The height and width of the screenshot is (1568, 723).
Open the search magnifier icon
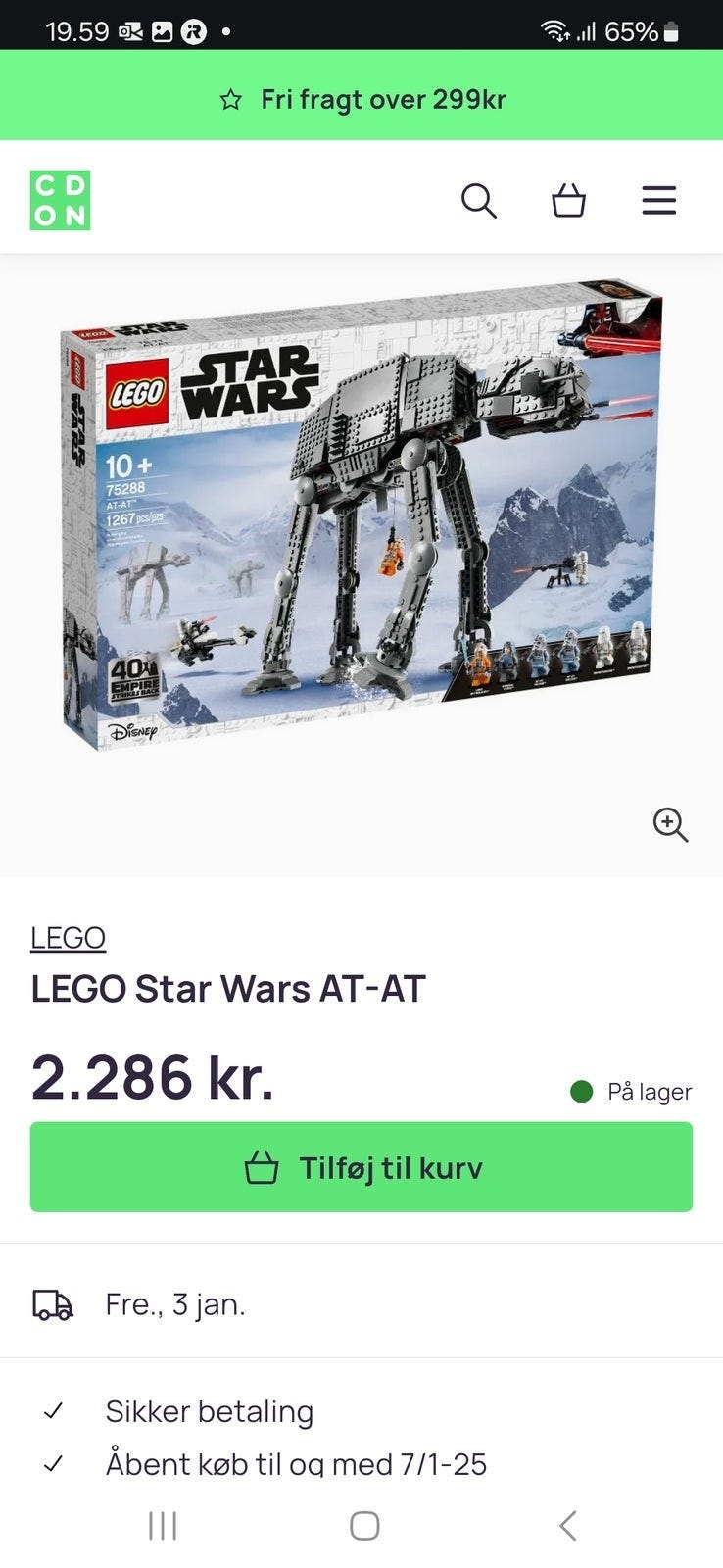click(x=478, y=201)
